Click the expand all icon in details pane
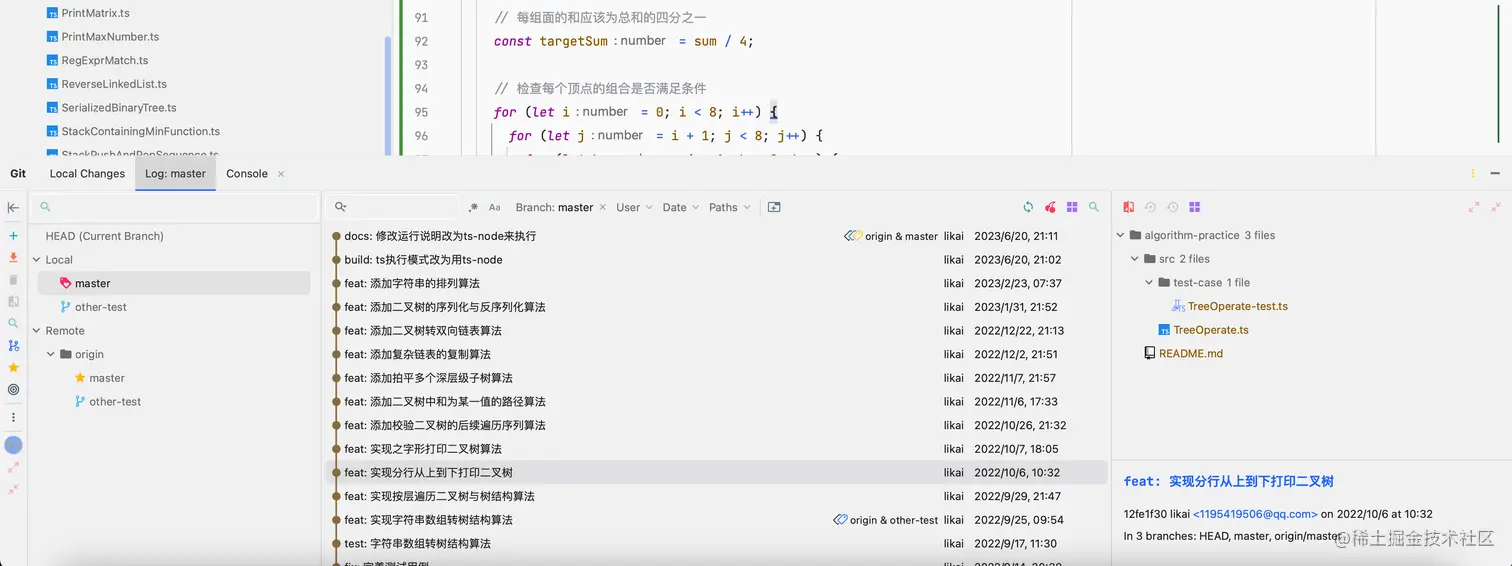Screen dimensions: 1512x566 pos(1474,207)
